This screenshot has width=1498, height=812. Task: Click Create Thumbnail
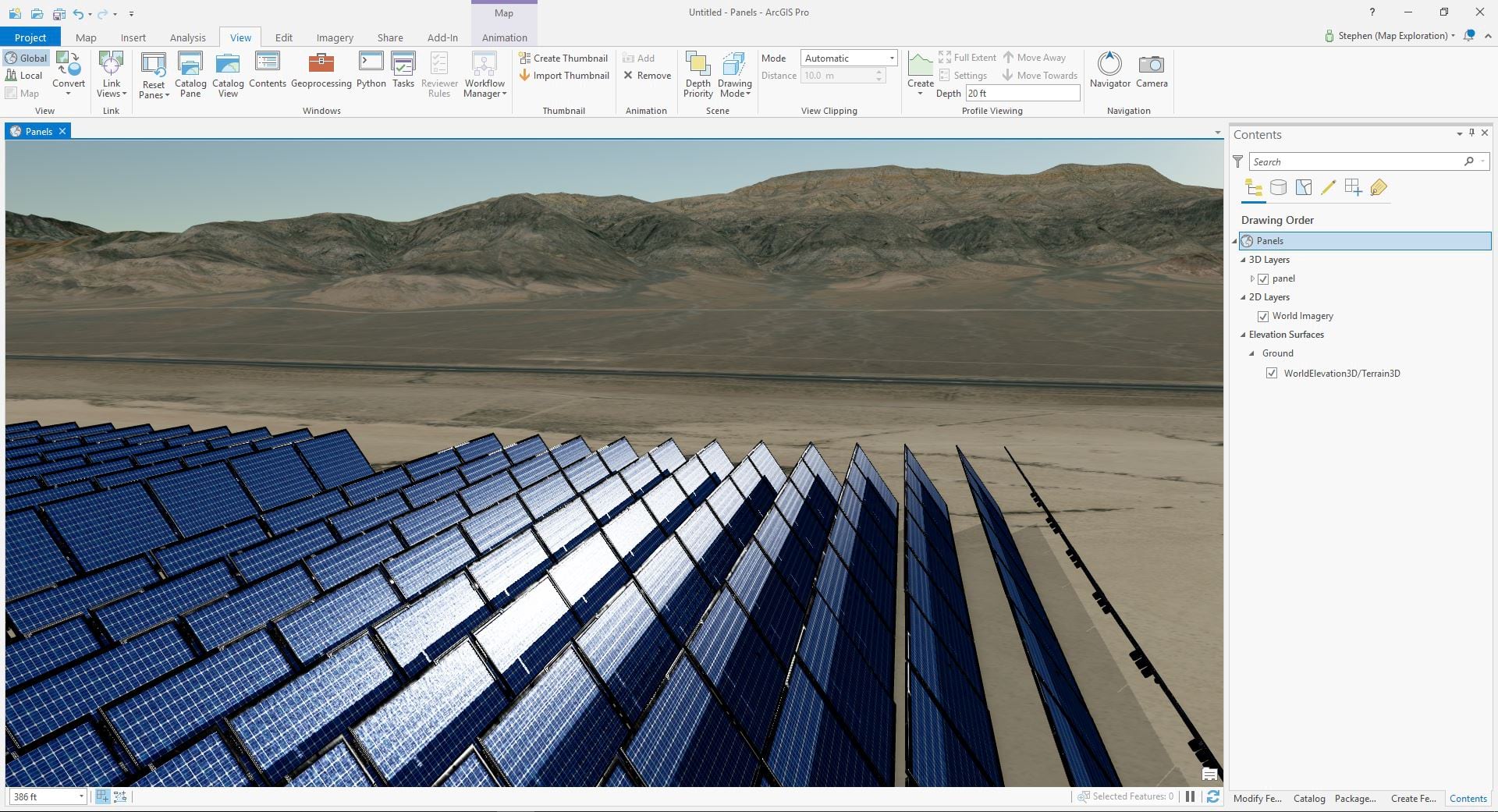[563, 59]
